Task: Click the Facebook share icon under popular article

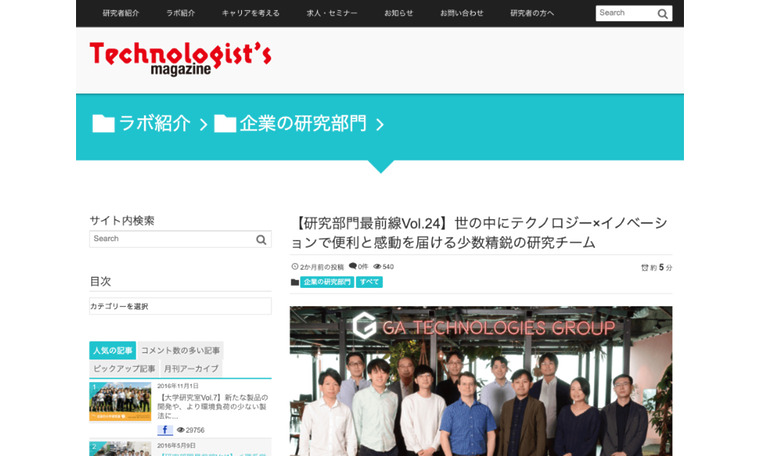Action: pyautogui.click(x=165, y=430)
